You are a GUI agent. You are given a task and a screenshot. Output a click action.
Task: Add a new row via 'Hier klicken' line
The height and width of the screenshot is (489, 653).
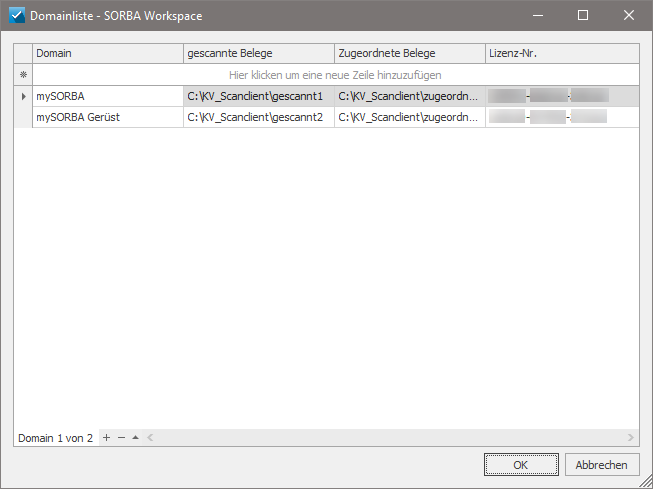click(x=336, y=75)
